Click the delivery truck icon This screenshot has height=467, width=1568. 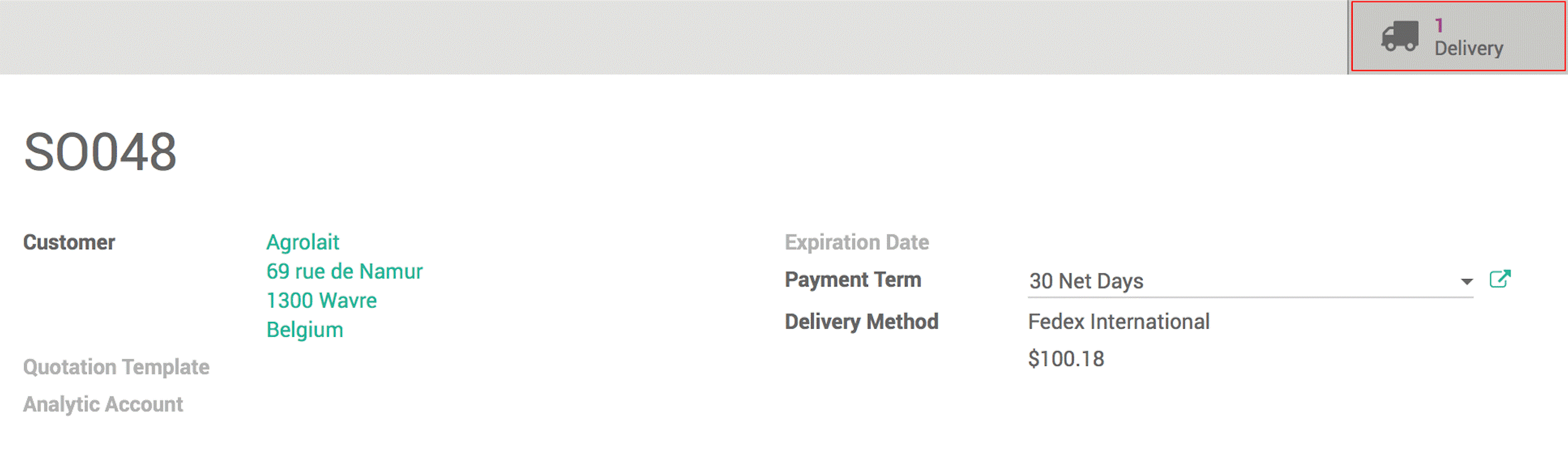pos(1399,36)
